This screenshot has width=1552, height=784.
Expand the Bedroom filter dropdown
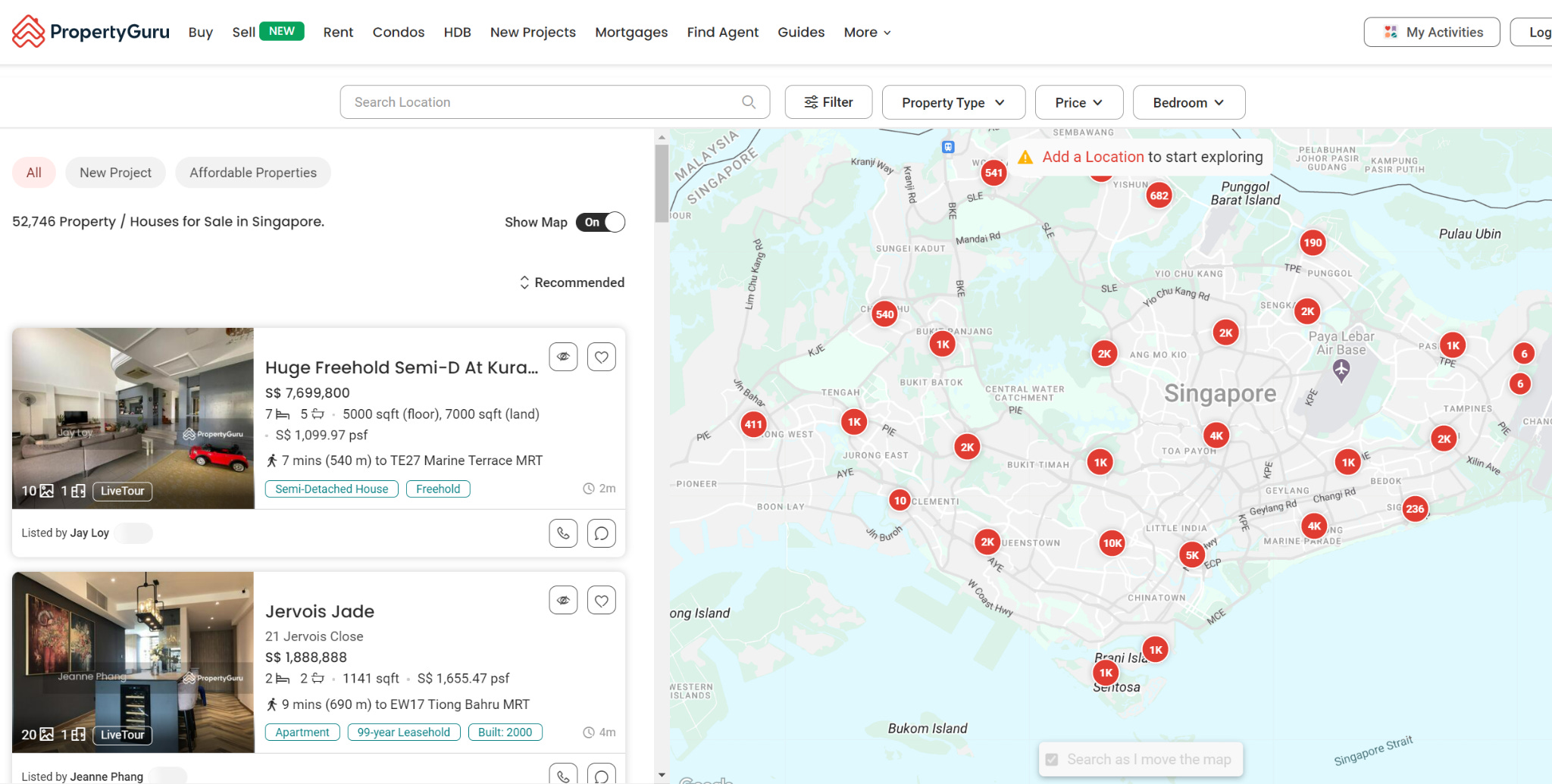click(1187, 102)
